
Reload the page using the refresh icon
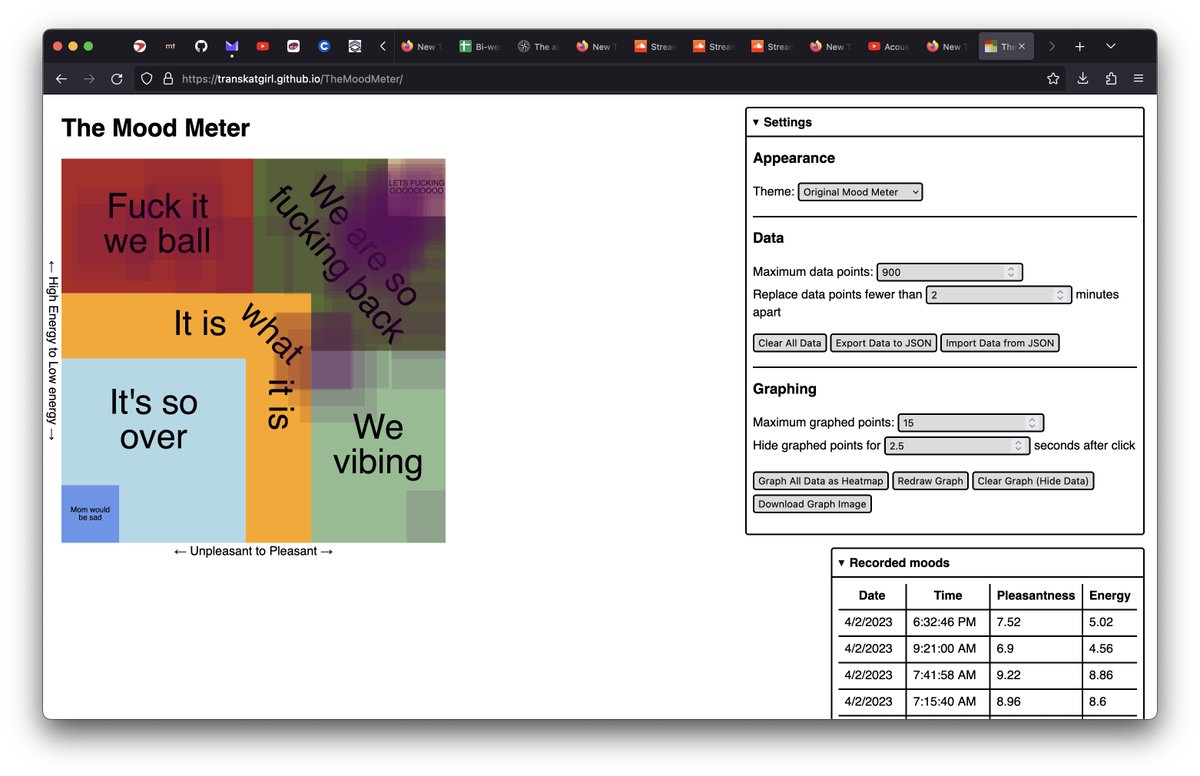pos(117,78)
